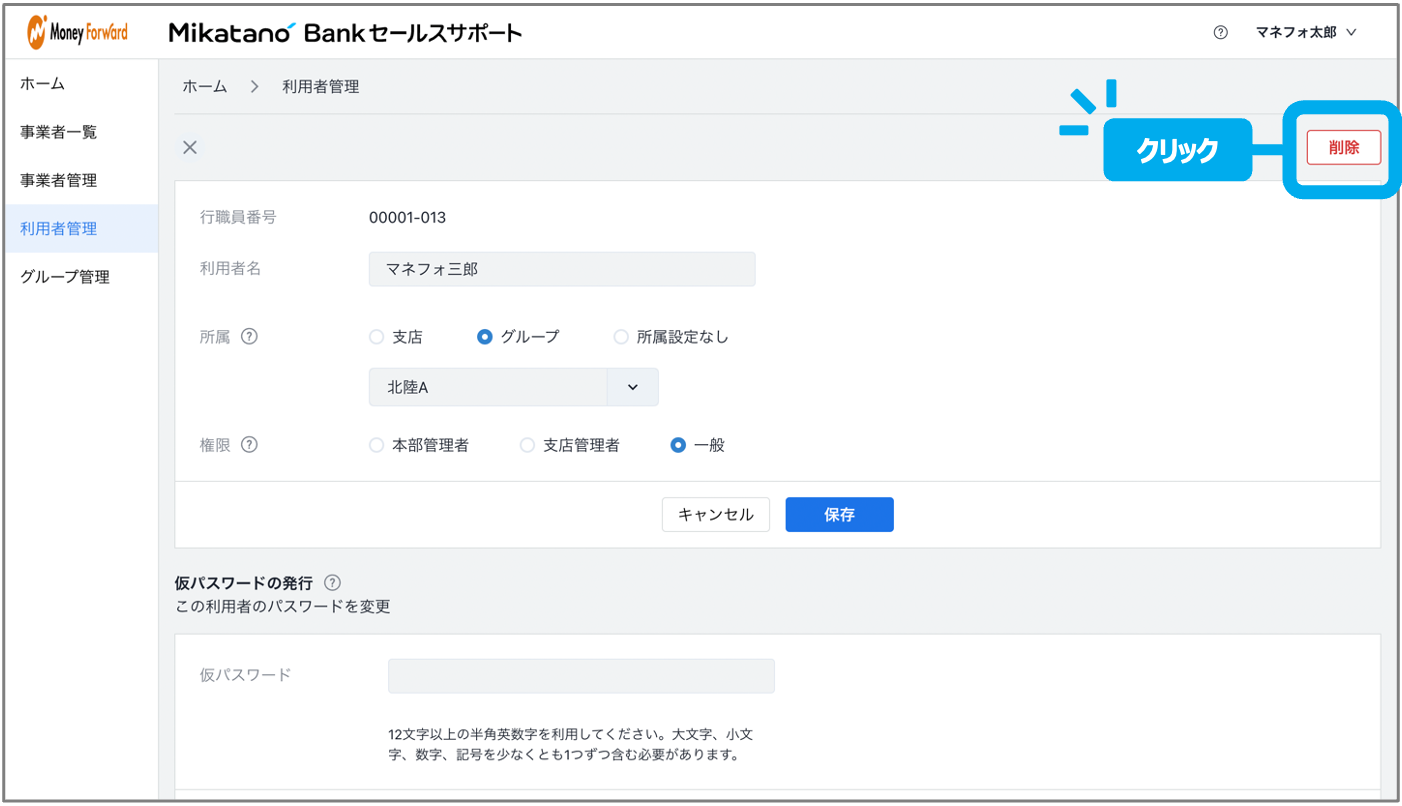This screenshot has height=806, width=1402.
Task: Click the Money Forward logo
Action: [x=77, y=32]
